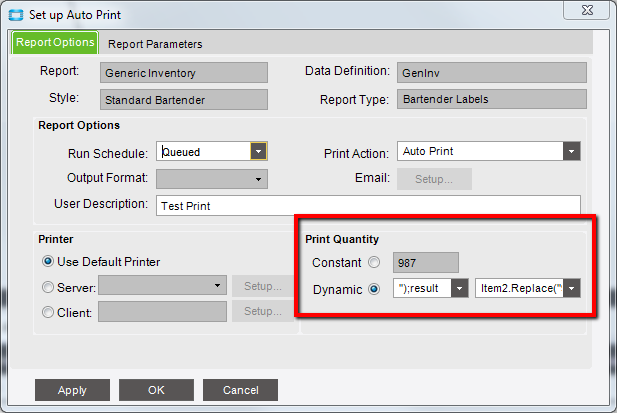Expand the Run Schedule dropdown arrow
Viewport: 617px width, 413px height.
(259, 151)
